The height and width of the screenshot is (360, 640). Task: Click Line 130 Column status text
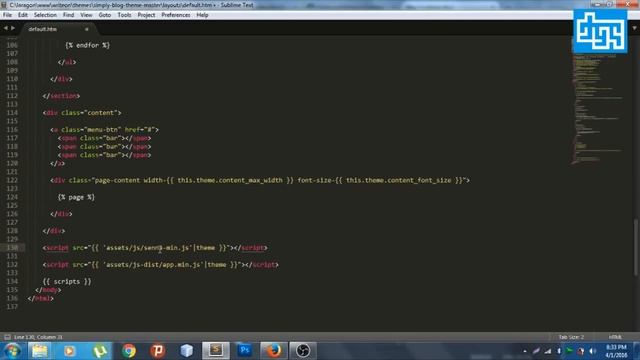(x=38, y=337)
